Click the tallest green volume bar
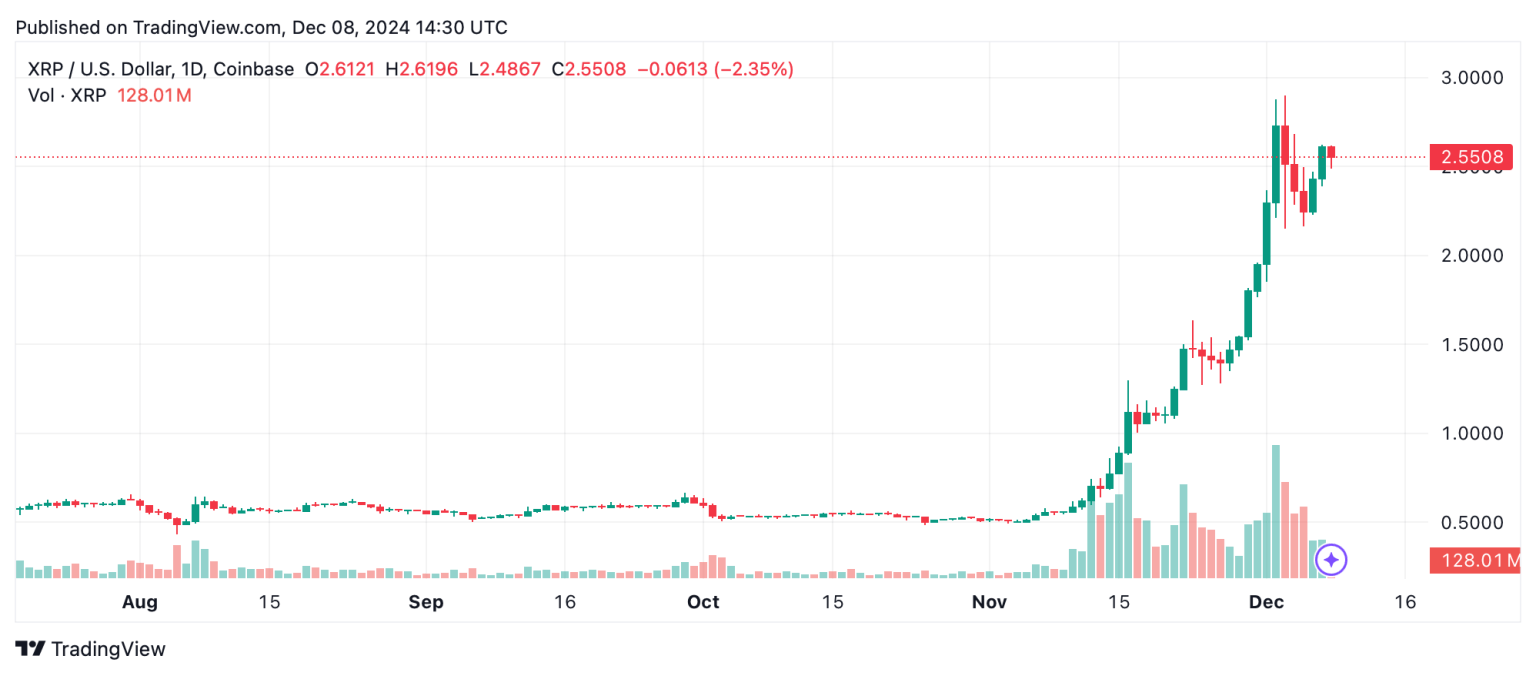 point(1275,510)
